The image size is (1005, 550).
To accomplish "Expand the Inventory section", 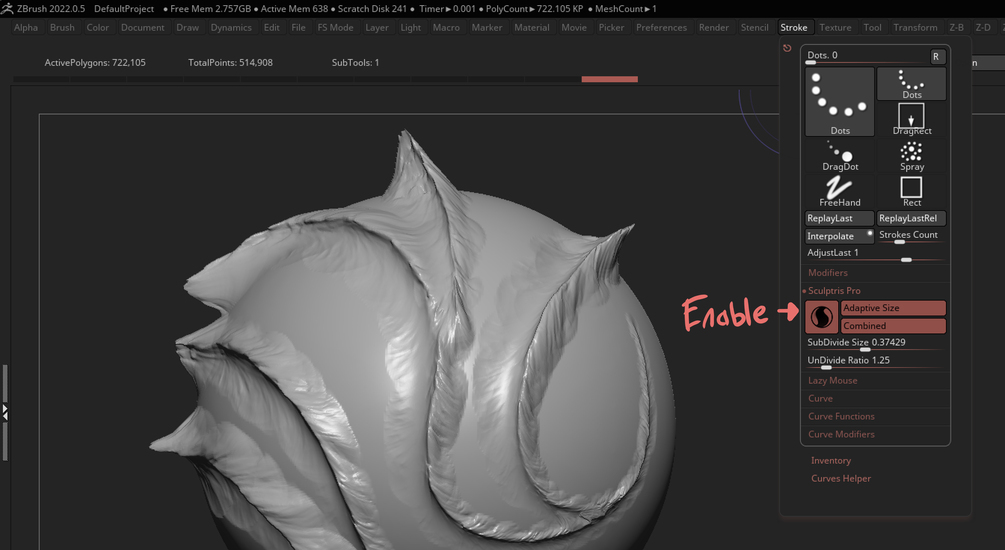I will point(831,460).
